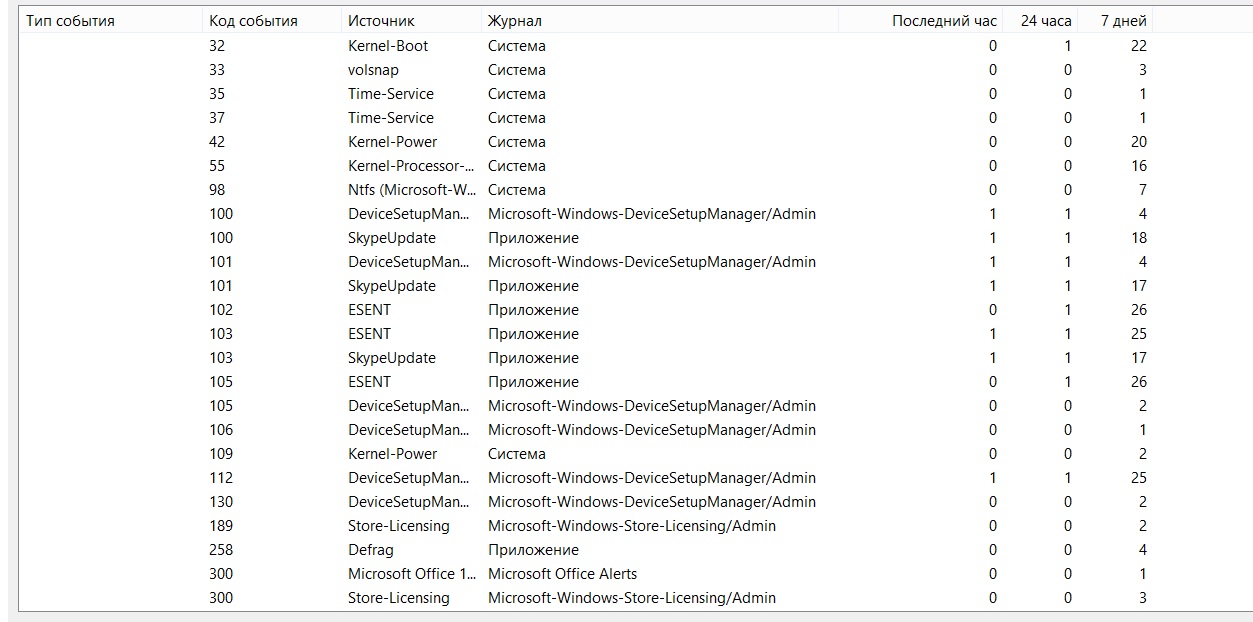Select Kernel-Power event with code 109
1253x622 pixels.
click(x=392, y=454)
